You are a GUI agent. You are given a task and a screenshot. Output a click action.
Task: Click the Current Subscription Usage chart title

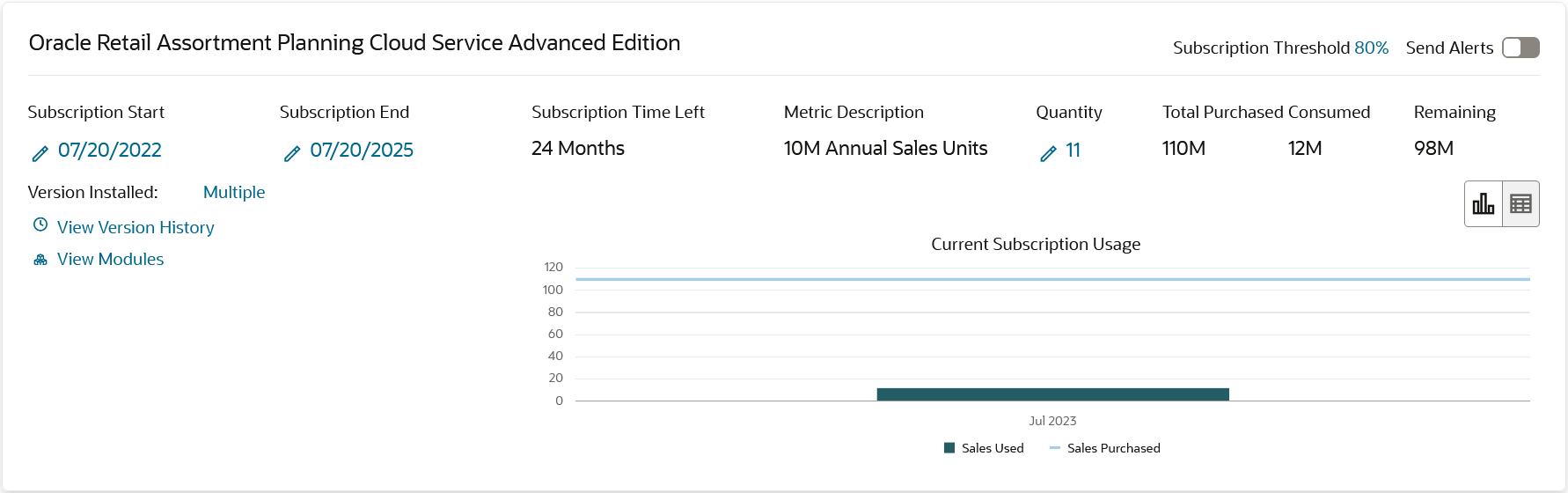click(1036, 244)
